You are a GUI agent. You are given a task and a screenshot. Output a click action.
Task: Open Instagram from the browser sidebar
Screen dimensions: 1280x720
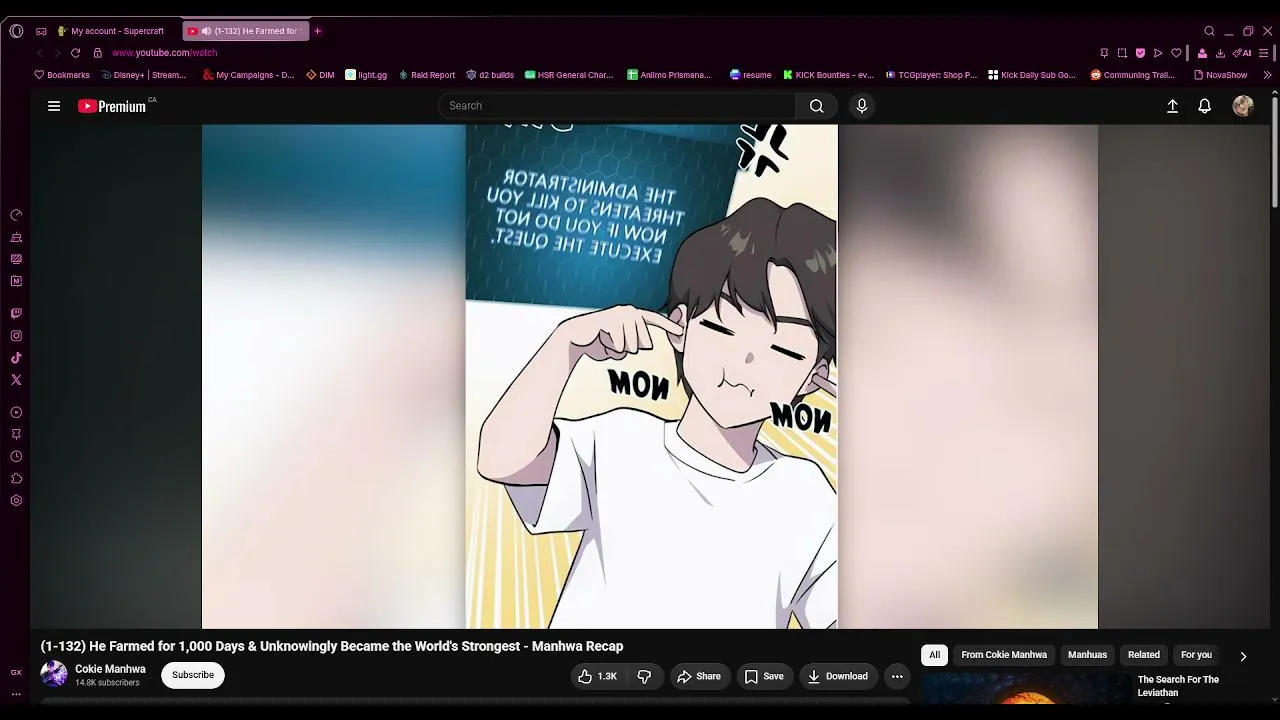(x=16, y=336)
